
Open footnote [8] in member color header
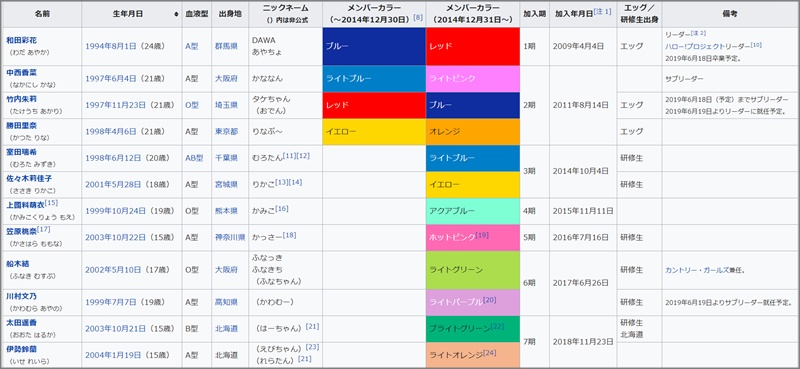[418, 17]
